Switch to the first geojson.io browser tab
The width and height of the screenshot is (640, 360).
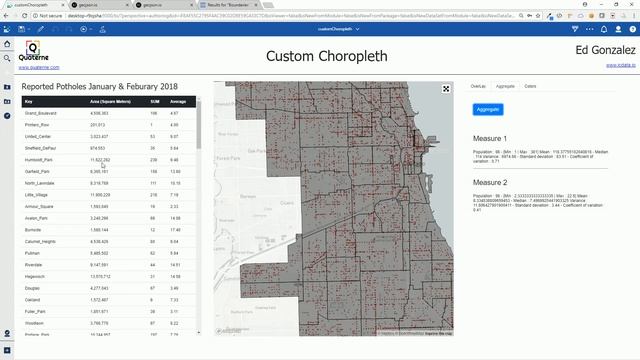(100, 5)
